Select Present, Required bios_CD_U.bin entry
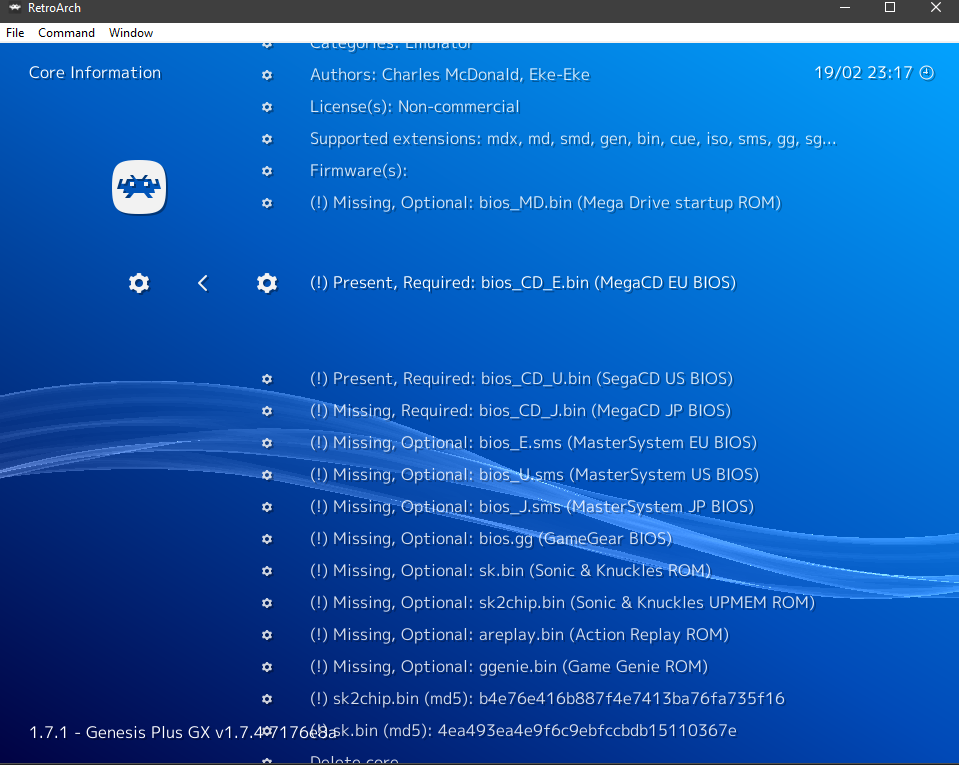Viewport: 959px width, 765px height. 521,379
